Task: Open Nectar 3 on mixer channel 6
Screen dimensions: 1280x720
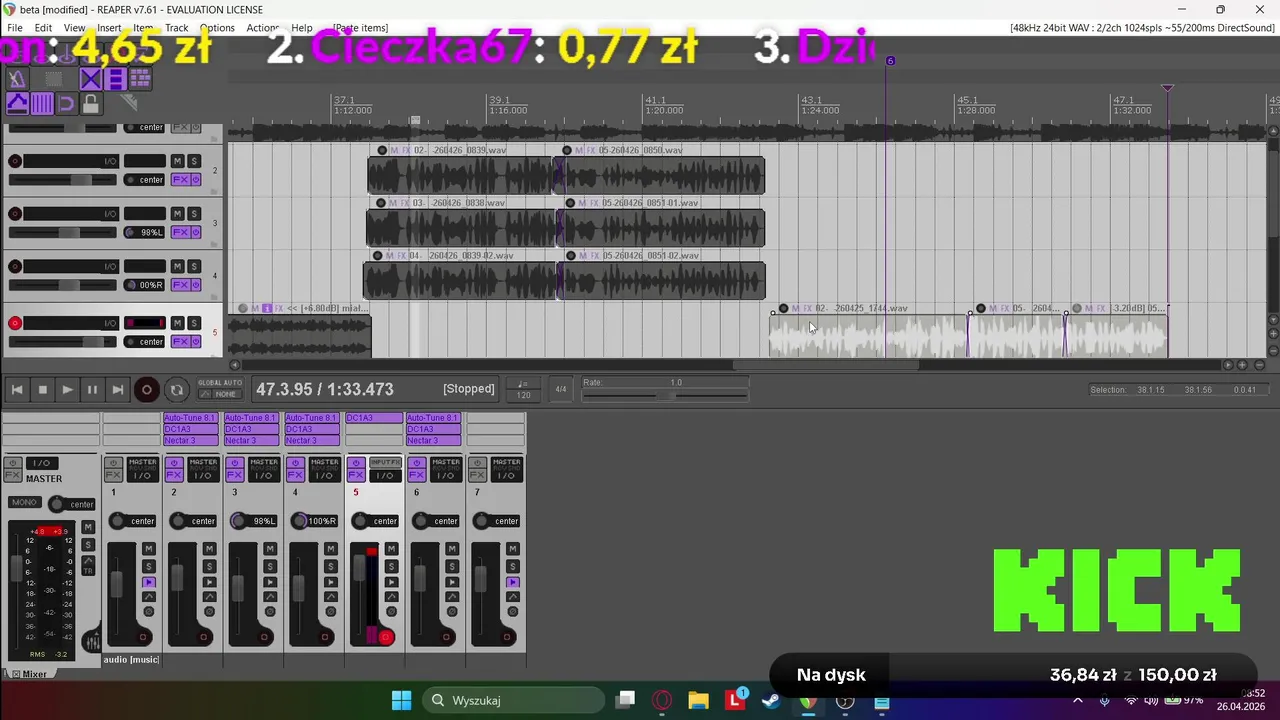Action: pyautogui.click(x=433, y=440)
